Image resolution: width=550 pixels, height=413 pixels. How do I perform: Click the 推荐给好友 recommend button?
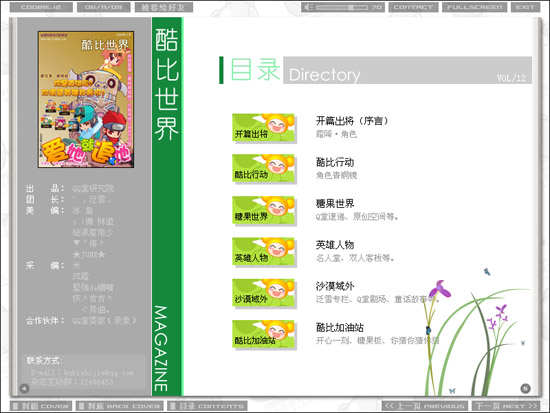[164, 7]
